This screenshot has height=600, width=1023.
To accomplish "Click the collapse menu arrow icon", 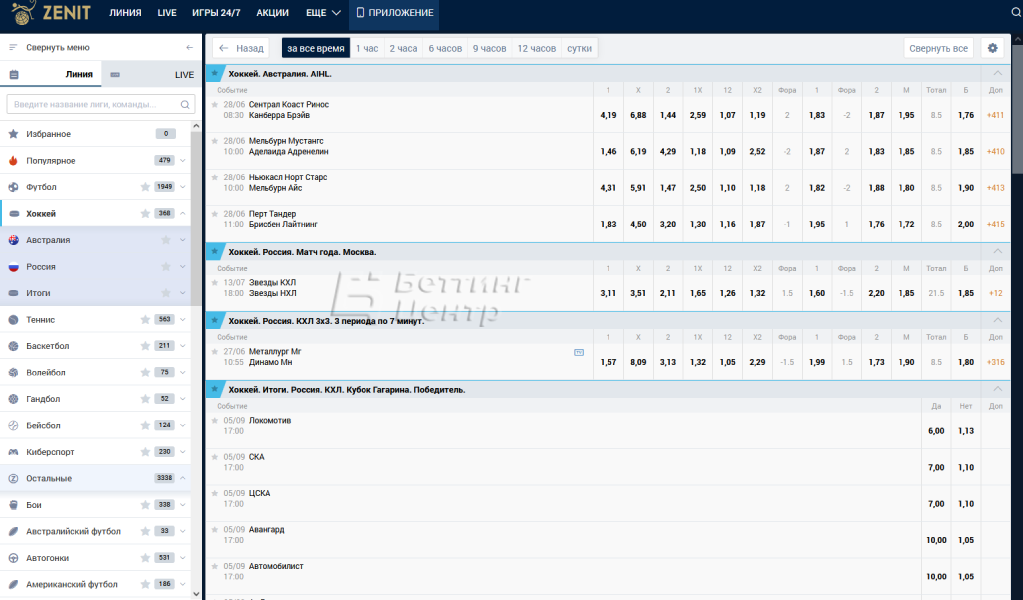I will pyautogui.click(x=189, y=48).
